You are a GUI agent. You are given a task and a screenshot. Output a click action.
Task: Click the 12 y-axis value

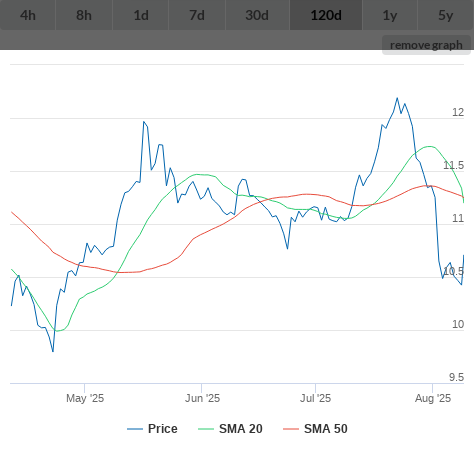[x=458, y=112]
